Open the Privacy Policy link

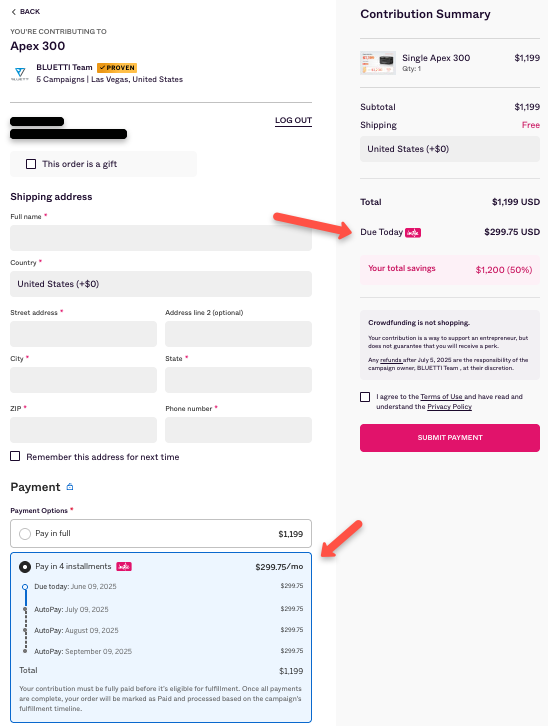click(x=449, y=407)
